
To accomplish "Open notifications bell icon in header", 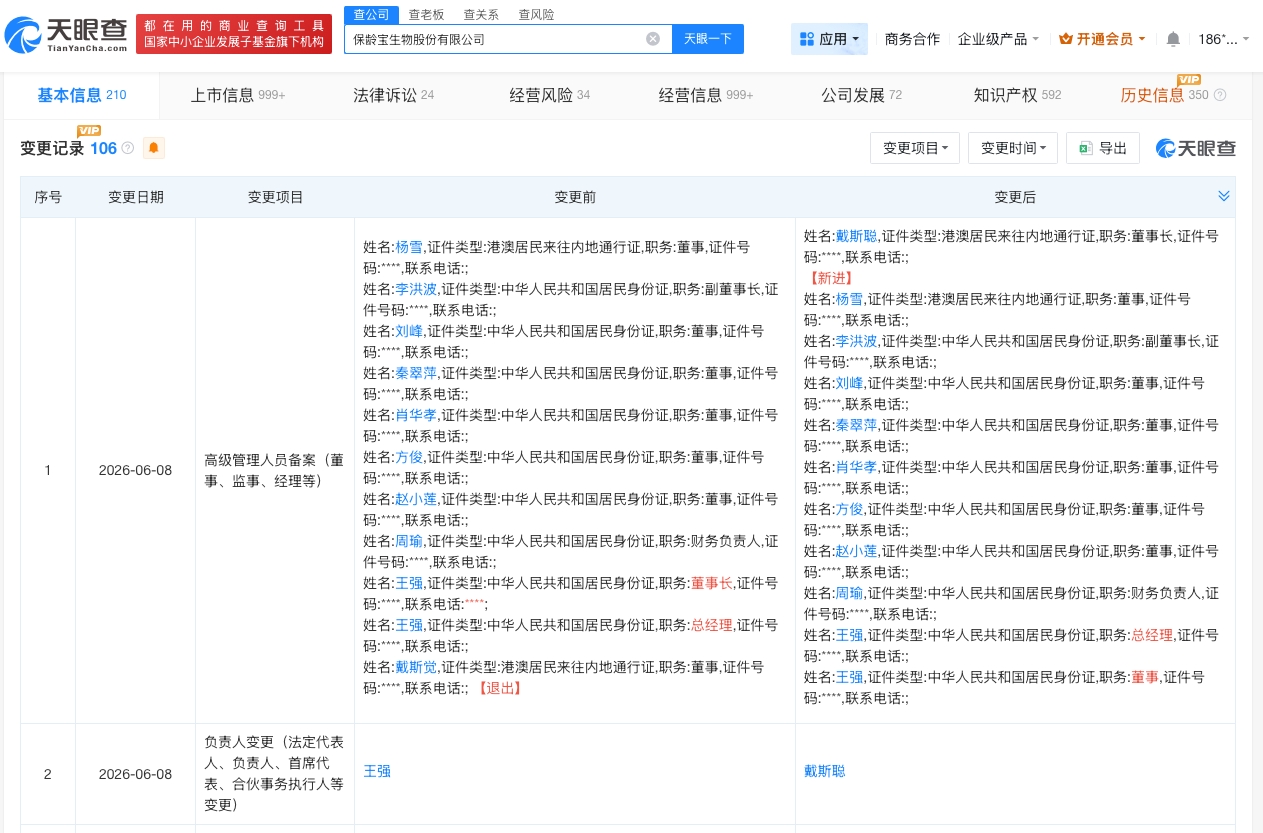I will click(1173, 39).
